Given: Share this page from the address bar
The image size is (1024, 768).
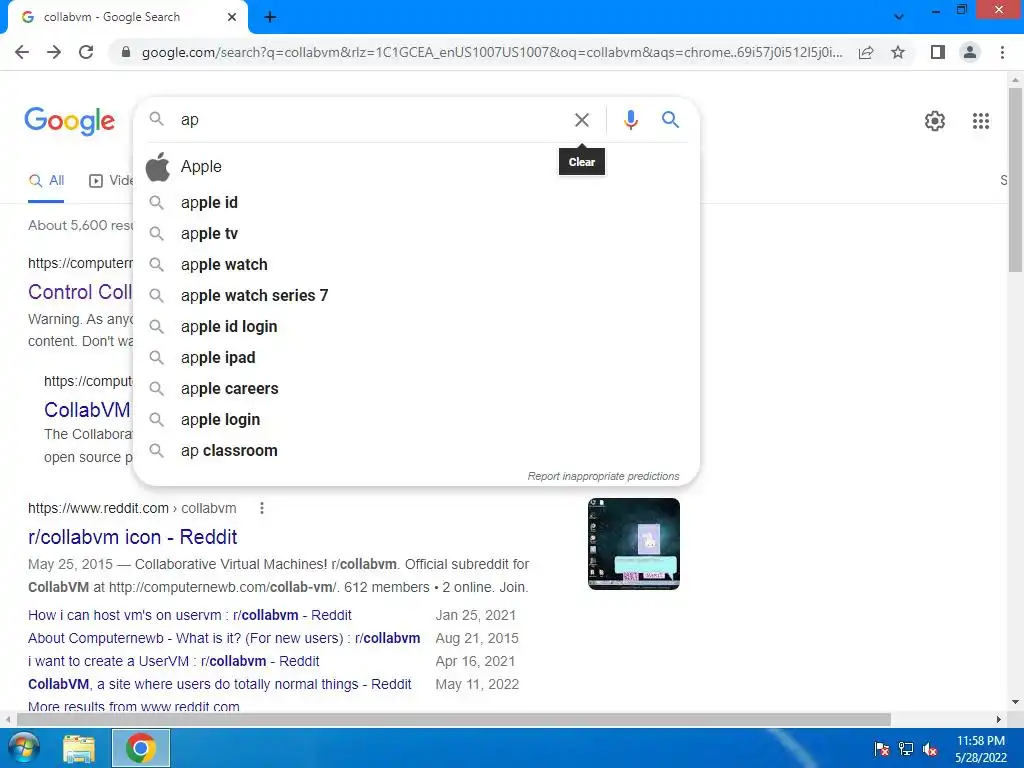Looking at the screenshot, I should click(866, 52).
